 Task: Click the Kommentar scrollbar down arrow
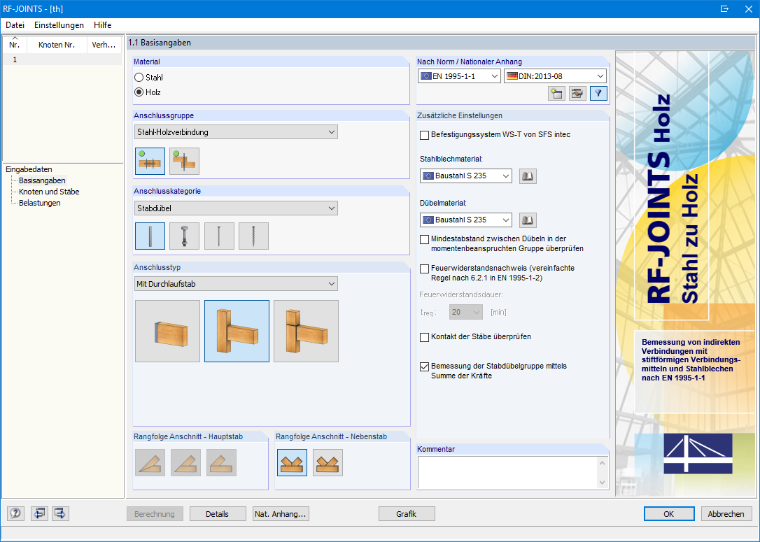click(x=602, y=483)
